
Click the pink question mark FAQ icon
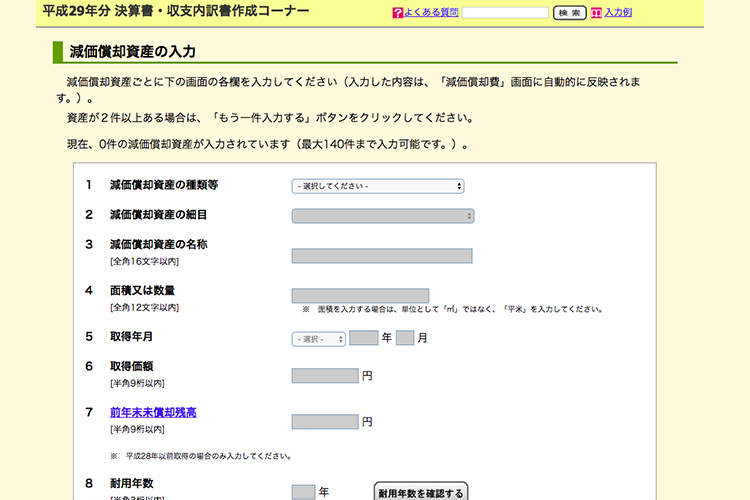point(398,13)
